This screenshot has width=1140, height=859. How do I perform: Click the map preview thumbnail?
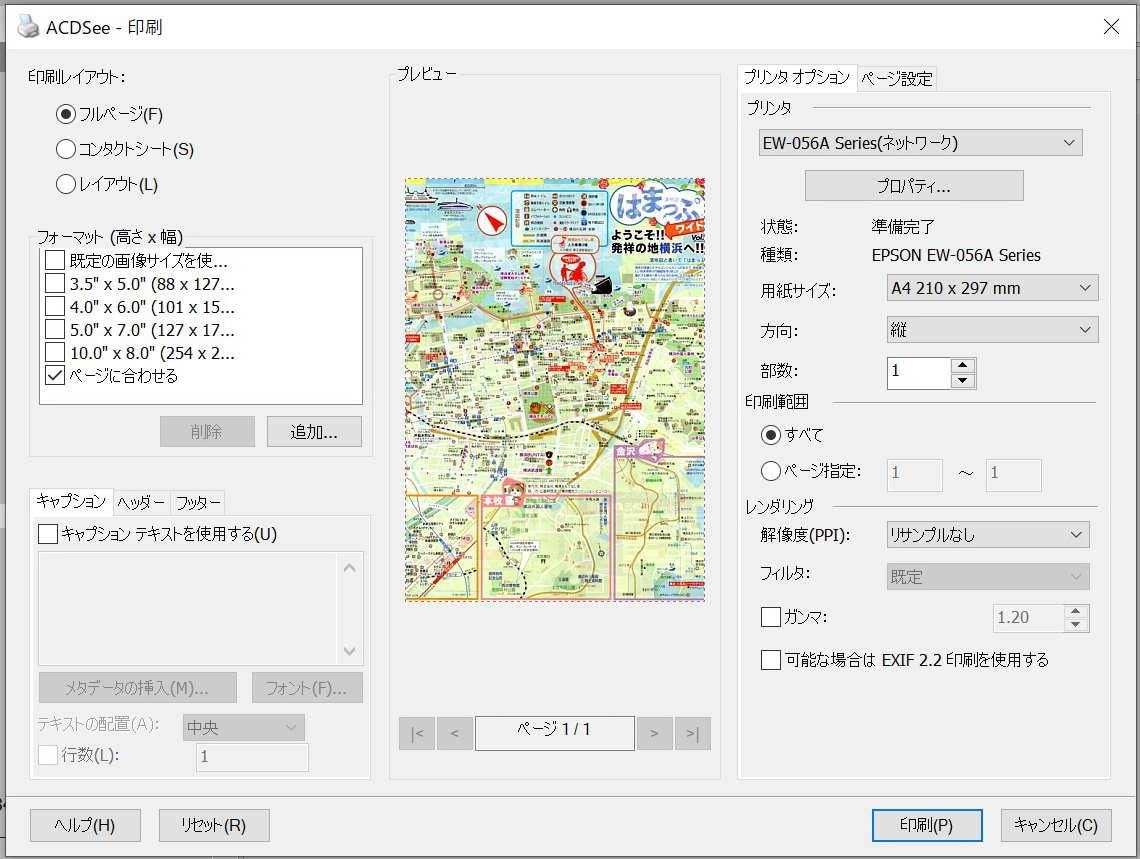(x=555, y=390)
